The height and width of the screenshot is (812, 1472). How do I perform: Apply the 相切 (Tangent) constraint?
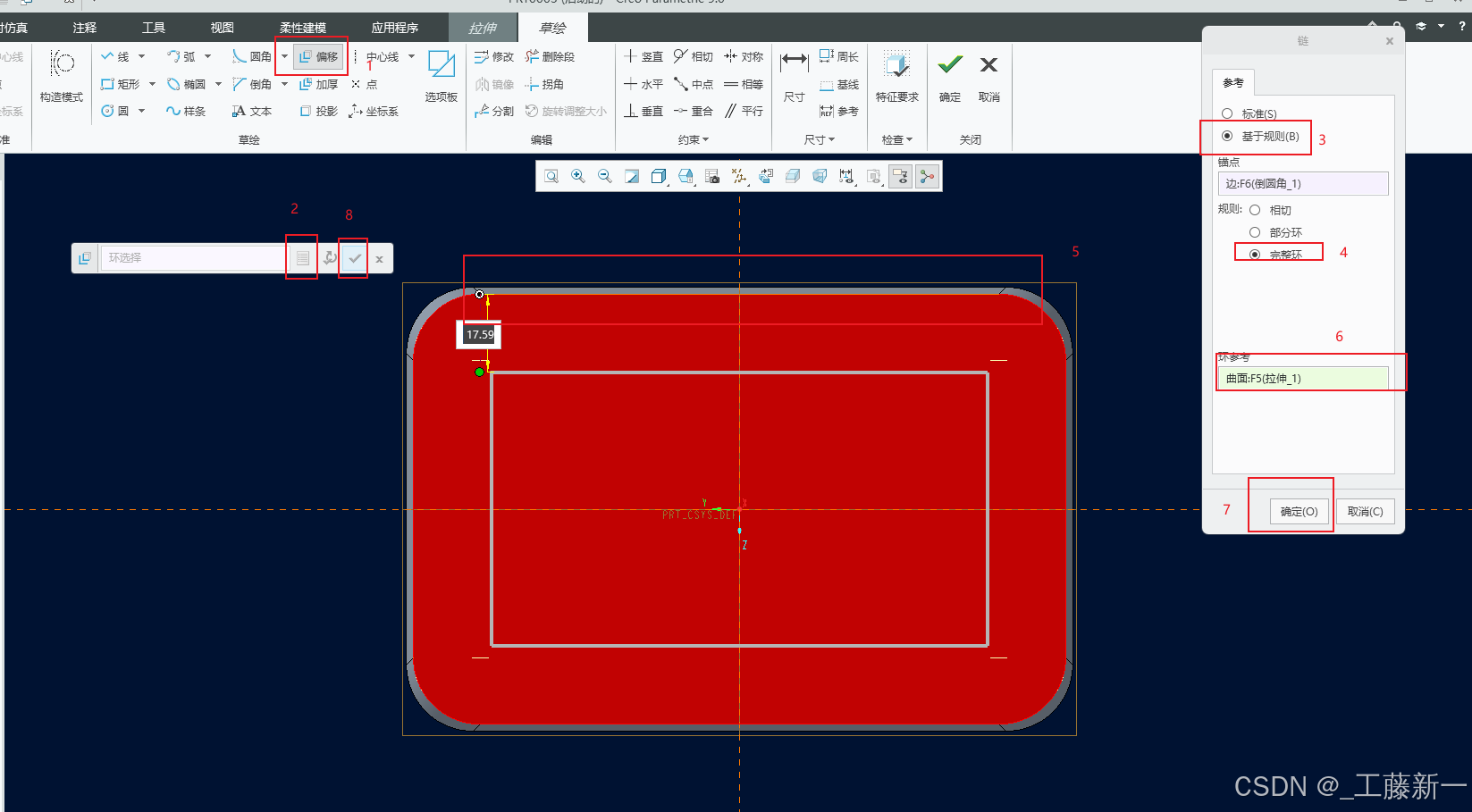[x=694, y=56]
